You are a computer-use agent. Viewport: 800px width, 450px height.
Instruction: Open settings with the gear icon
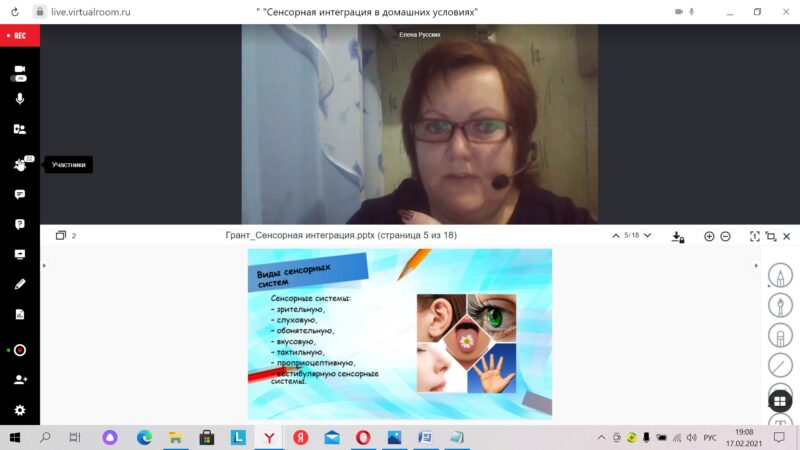coord(19,410)
